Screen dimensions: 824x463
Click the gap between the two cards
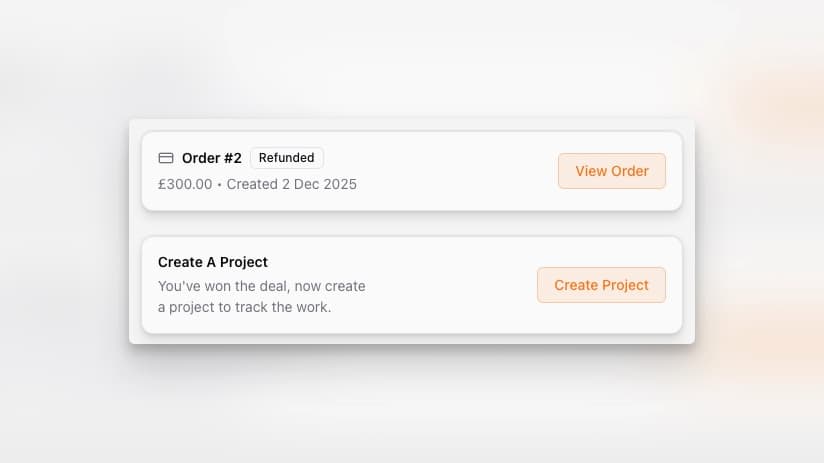pyautogui.click(x=411, y=224)
